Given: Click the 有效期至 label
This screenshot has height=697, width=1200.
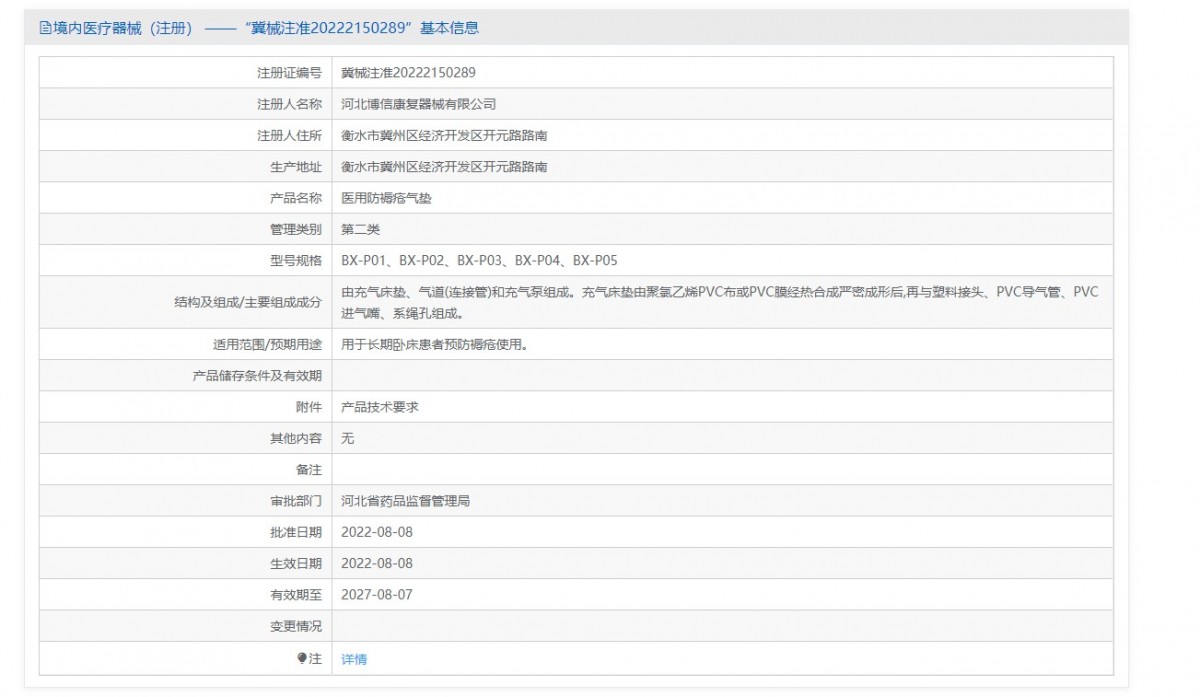Looking at the screenshot, I should click(x=296, y=595).
